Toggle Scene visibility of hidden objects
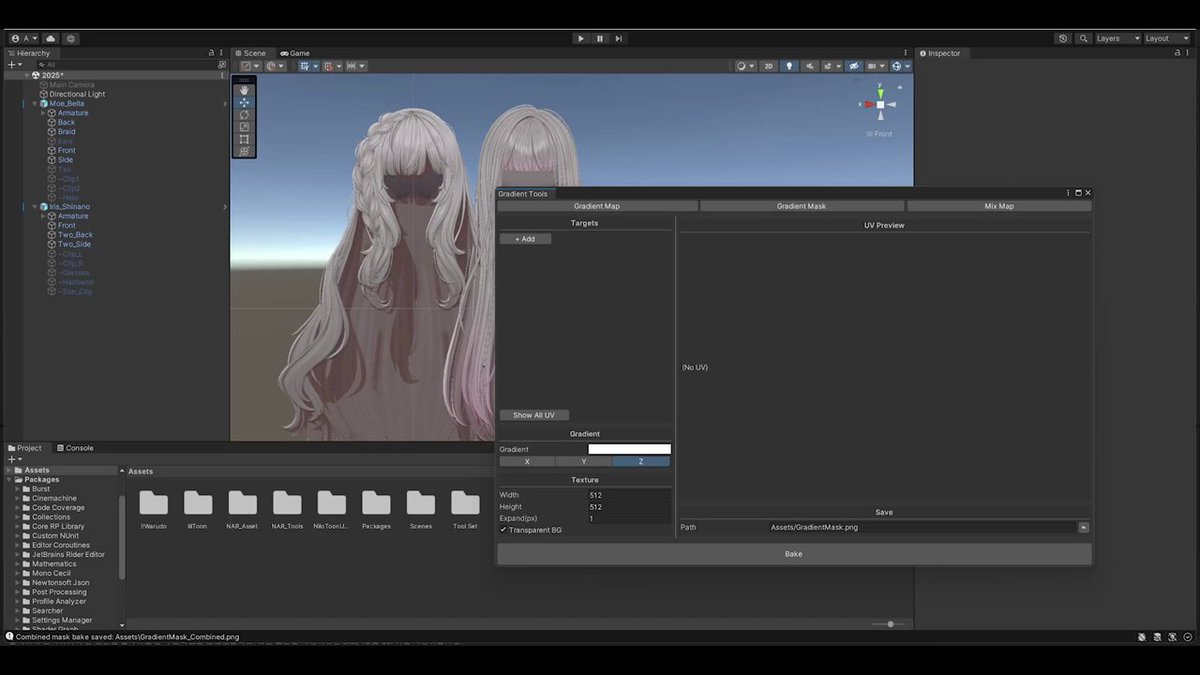 pyautogui.click(x=853, y=66)
